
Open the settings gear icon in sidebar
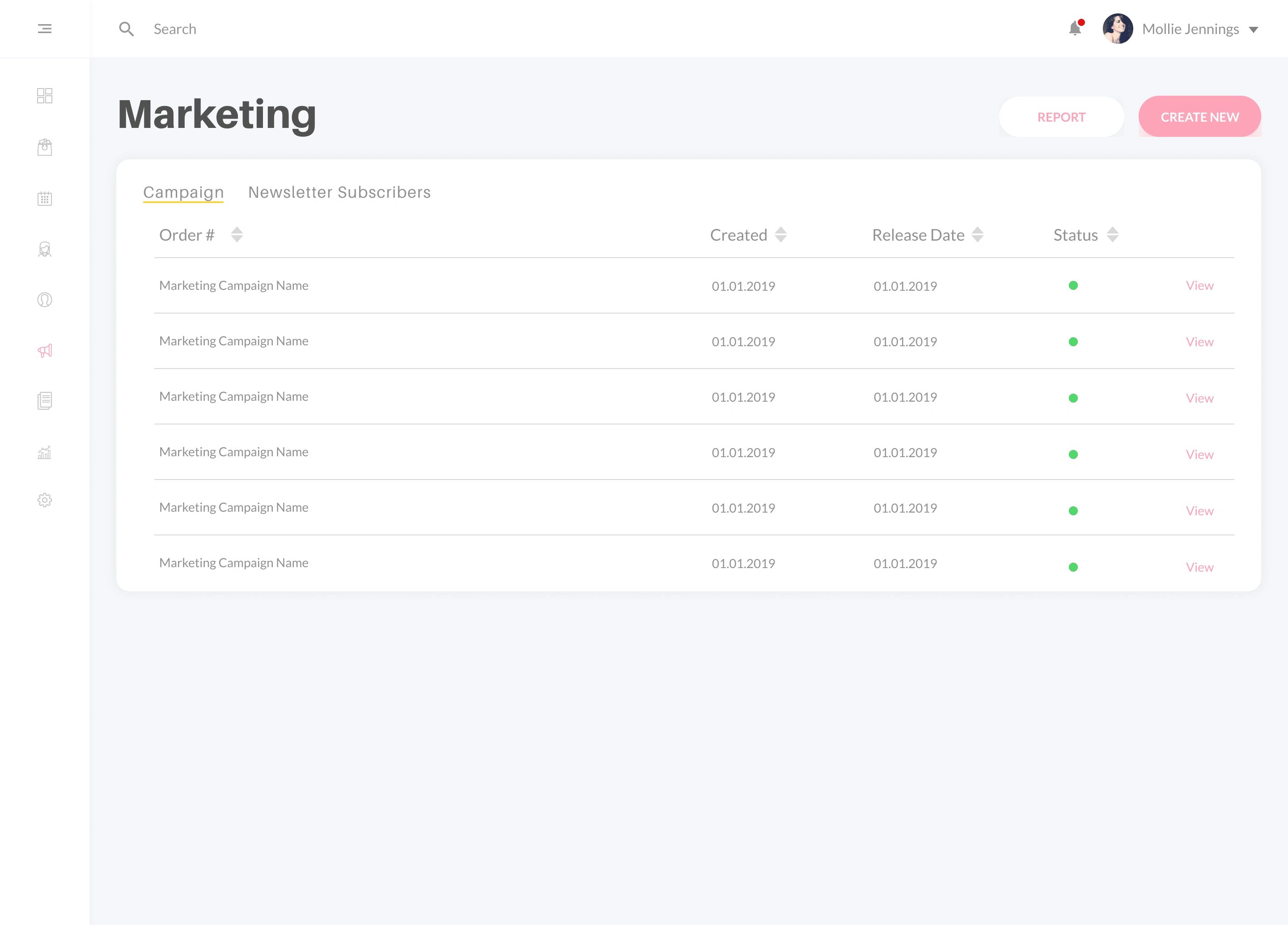click(44, 500)
